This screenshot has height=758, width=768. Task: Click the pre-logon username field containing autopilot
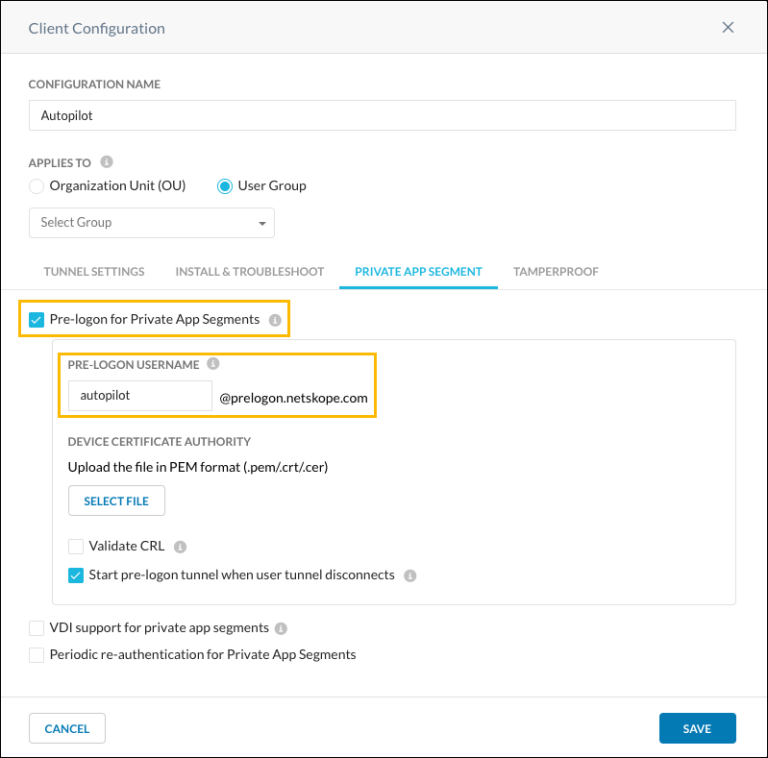tap(140, 396)
